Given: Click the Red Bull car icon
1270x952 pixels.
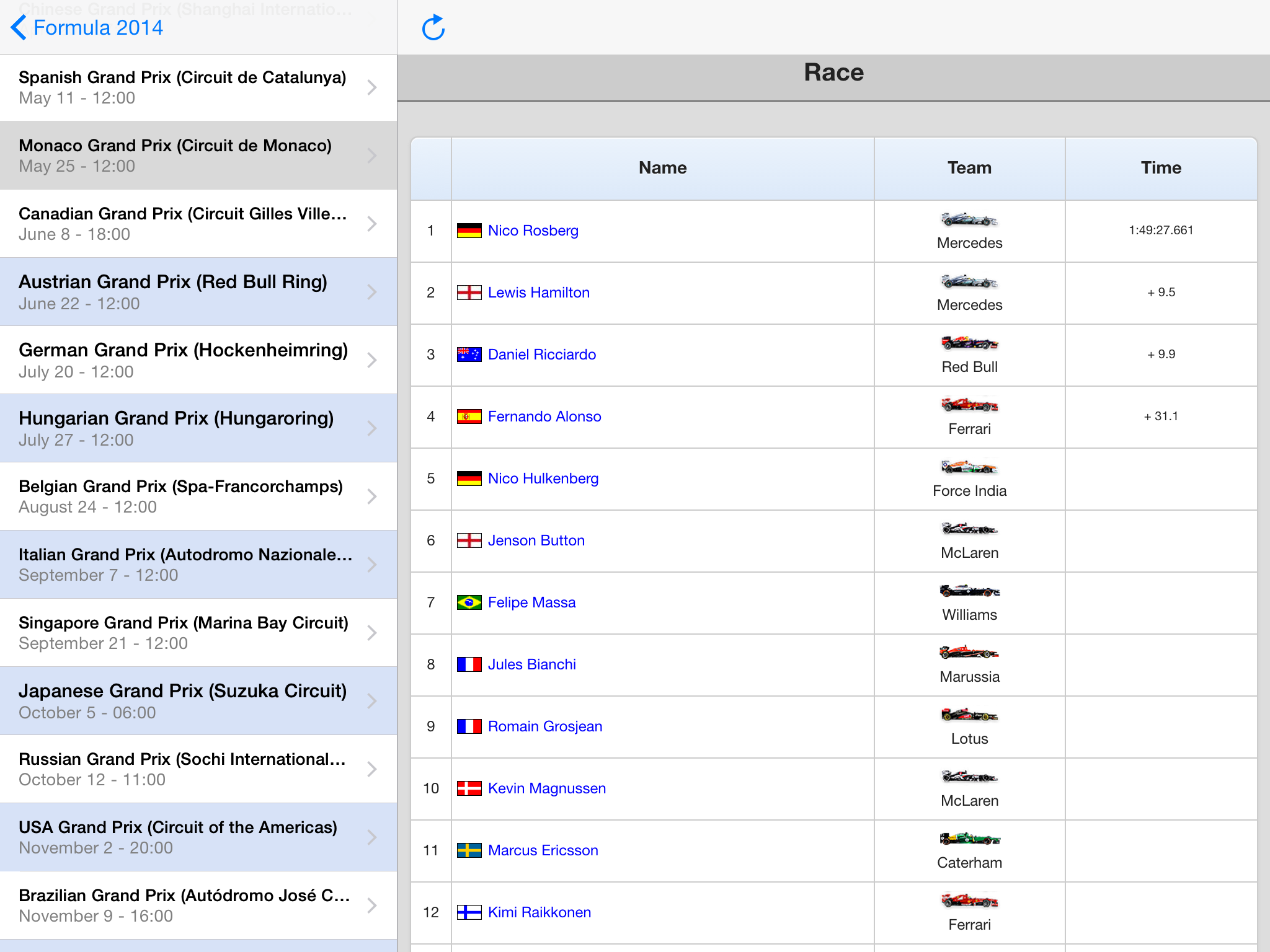Looking at the screenshot, I should 969,343.
